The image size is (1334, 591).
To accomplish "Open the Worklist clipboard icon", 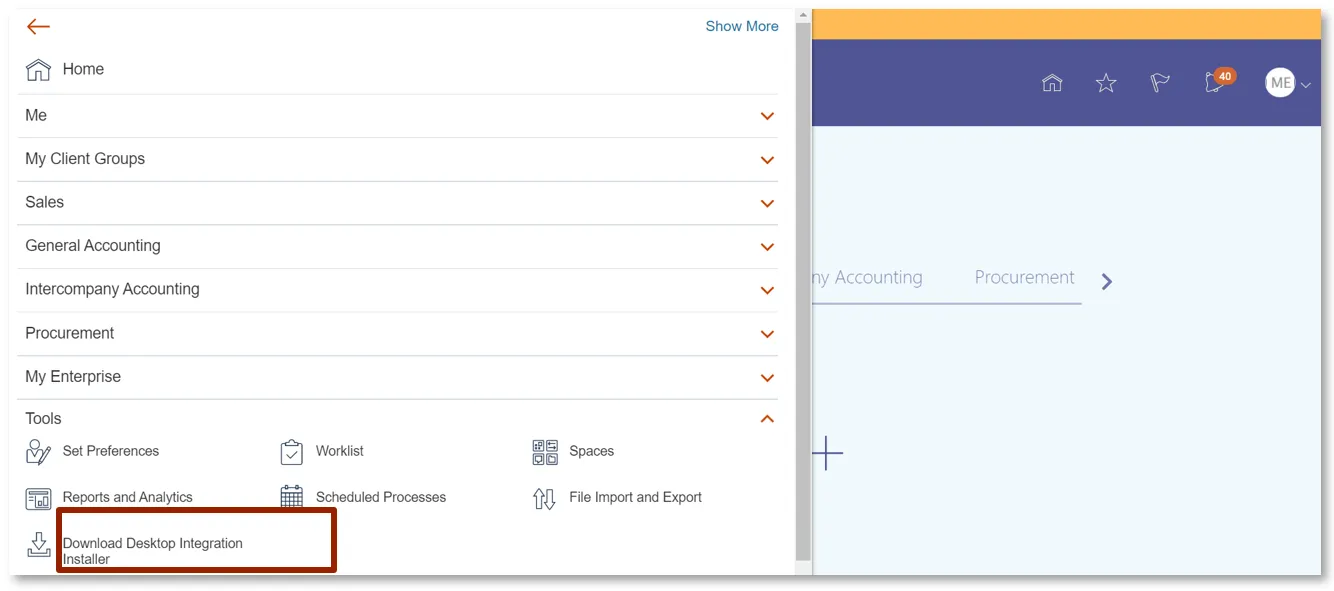I will (291, 452).
